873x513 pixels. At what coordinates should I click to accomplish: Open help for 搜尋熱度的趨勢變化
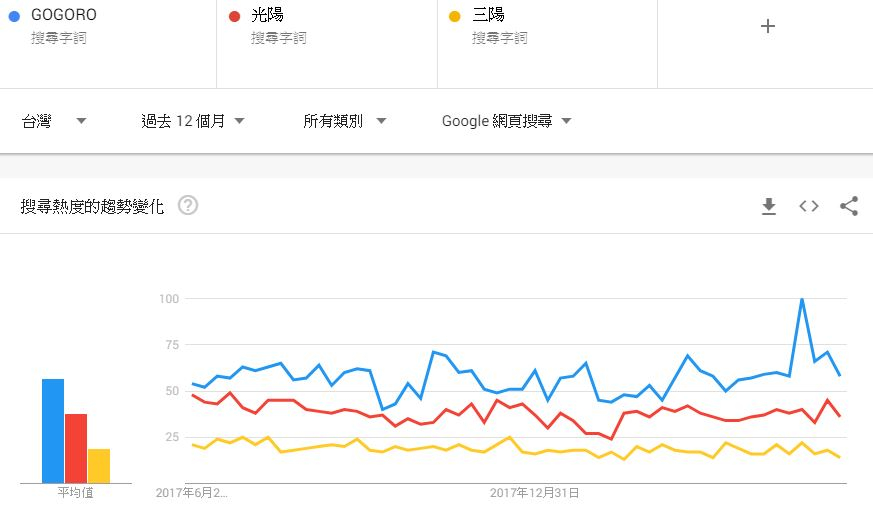point(188,206)
